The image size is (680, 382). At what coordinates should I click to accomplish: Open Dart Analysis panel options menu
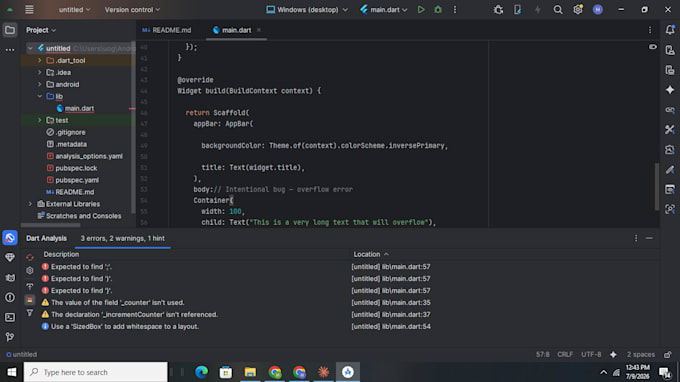[636, 238]
